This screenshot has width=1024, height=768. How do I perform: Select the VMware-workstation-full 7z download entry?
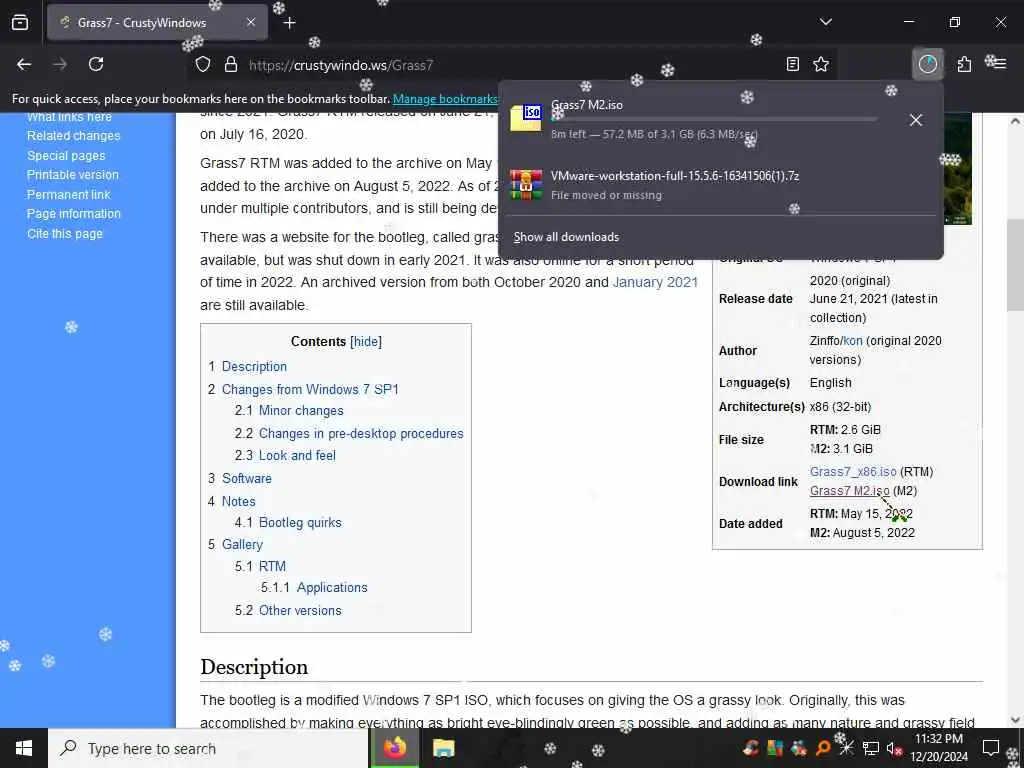tap(720, 185)
